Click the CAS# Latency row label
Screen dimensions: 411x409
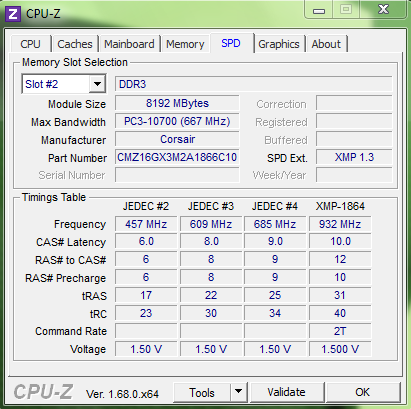pyautogui.click(x=71, y=242)
